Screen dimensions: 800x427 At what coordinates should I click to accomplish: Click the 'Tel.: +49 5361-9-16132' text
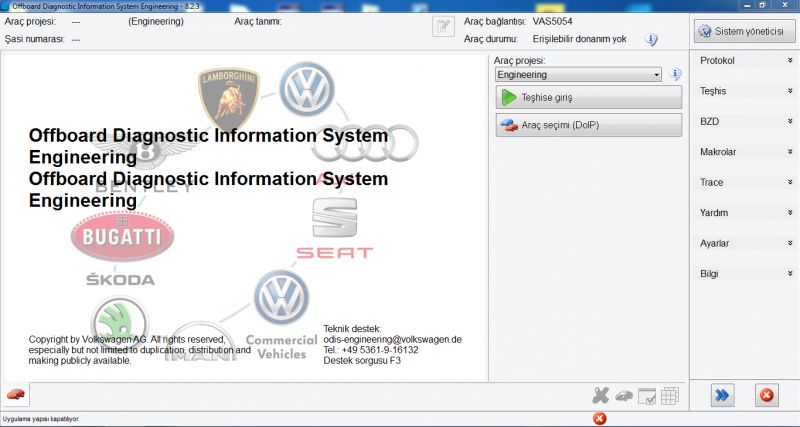371,350
